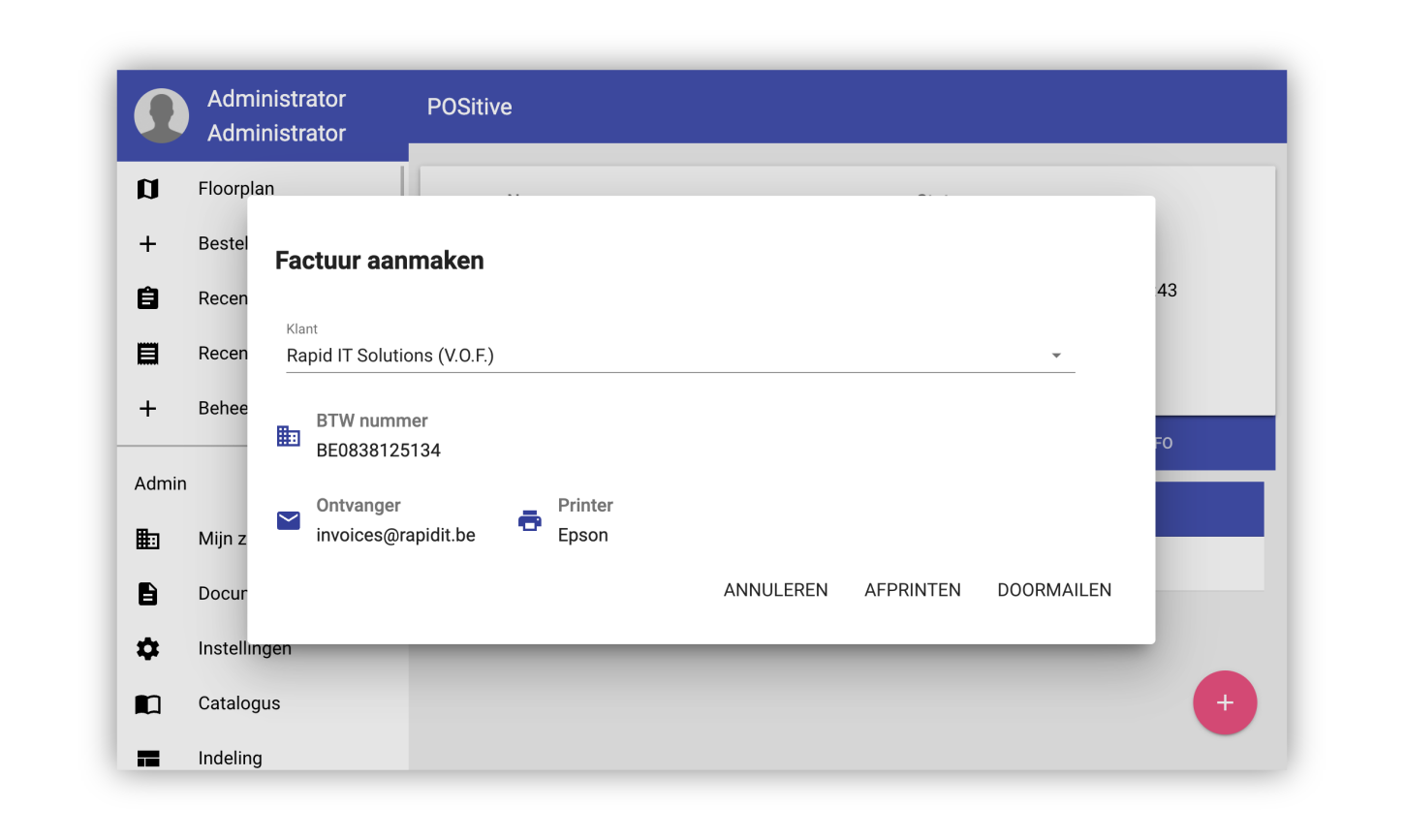The image size is (1404, 840).
Task: Click the clipboard icon in sidebar
Action: coord(147,298)
